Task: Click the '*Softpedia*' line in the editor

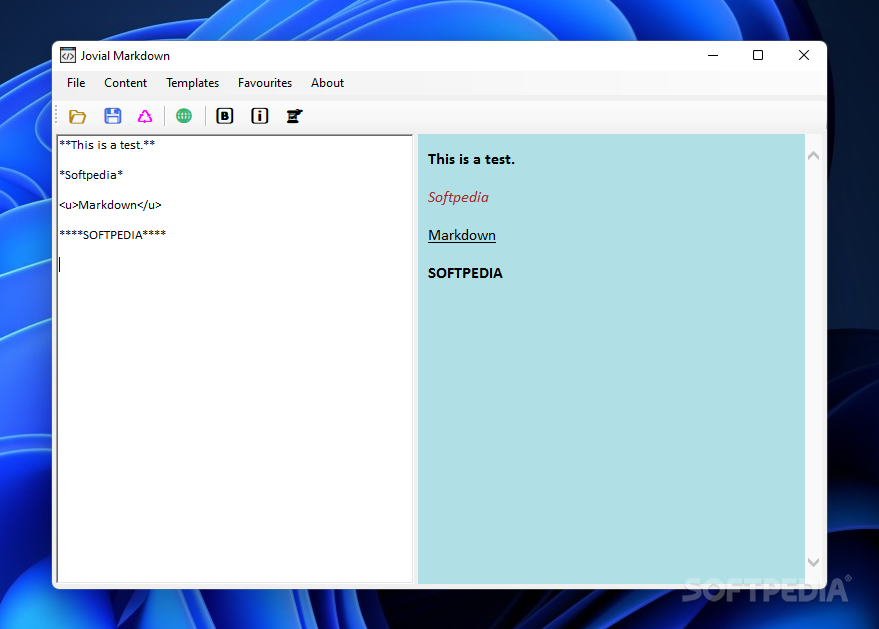Action: coord(91,175)
